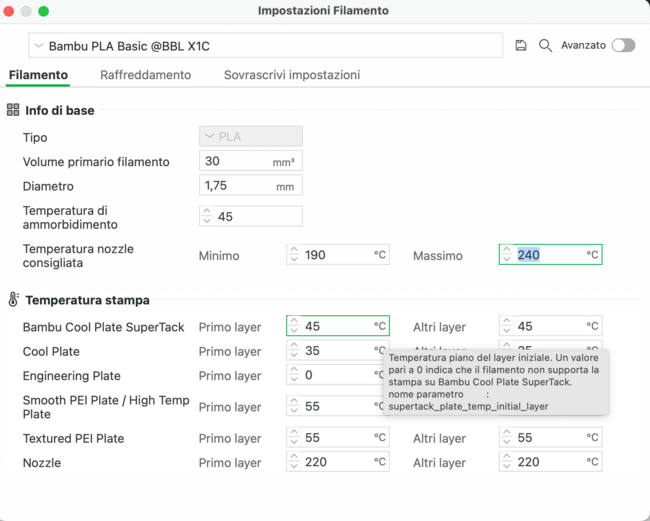This screenshot has width=650, height=521.
Task: Open the Bambu PLA Basic preset dropdown
Action: 266,46
